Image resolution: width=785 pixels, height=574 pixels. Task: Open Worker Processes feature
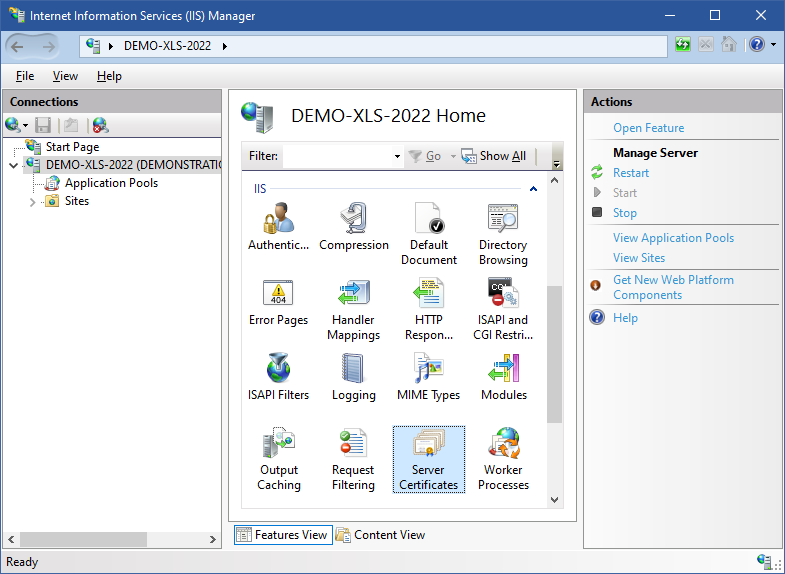(504, 458)
